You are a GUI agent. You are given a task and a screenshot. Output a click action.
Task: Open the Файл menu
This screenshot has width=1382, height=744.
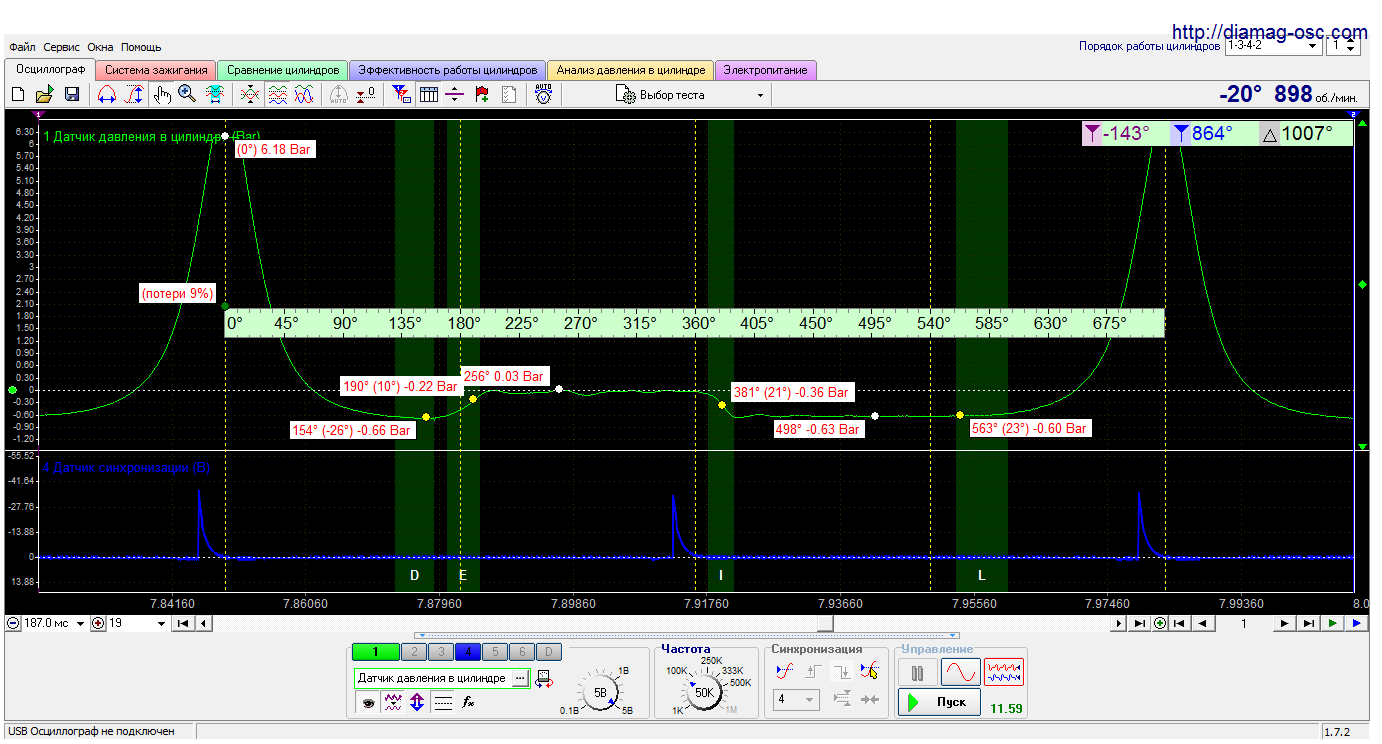click(x=22, y=47)
